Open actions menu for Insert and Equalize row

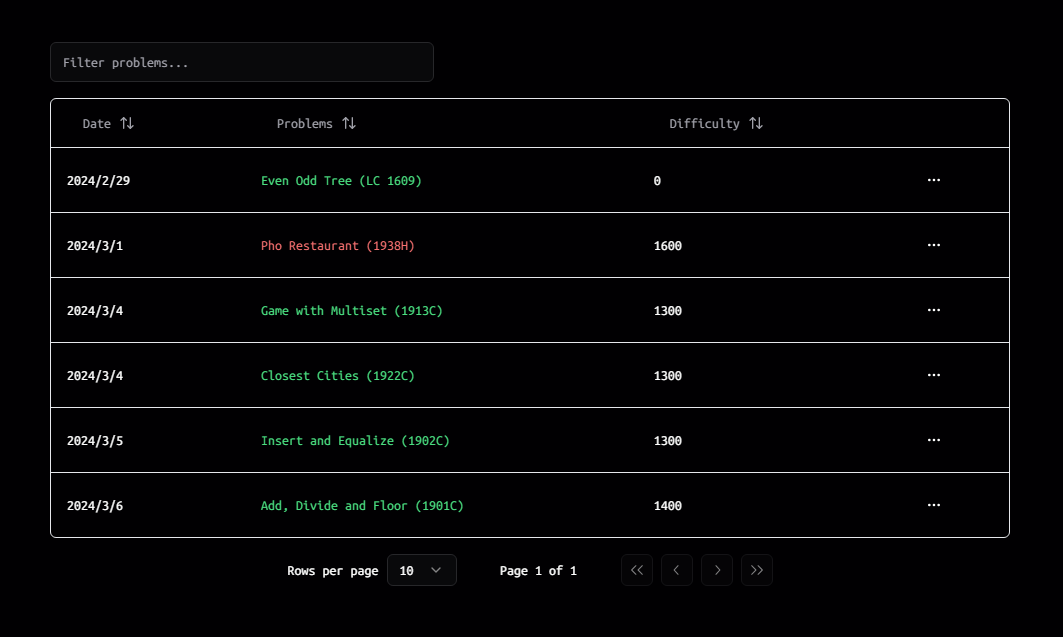pyautogui.click(x=933, y=440)
